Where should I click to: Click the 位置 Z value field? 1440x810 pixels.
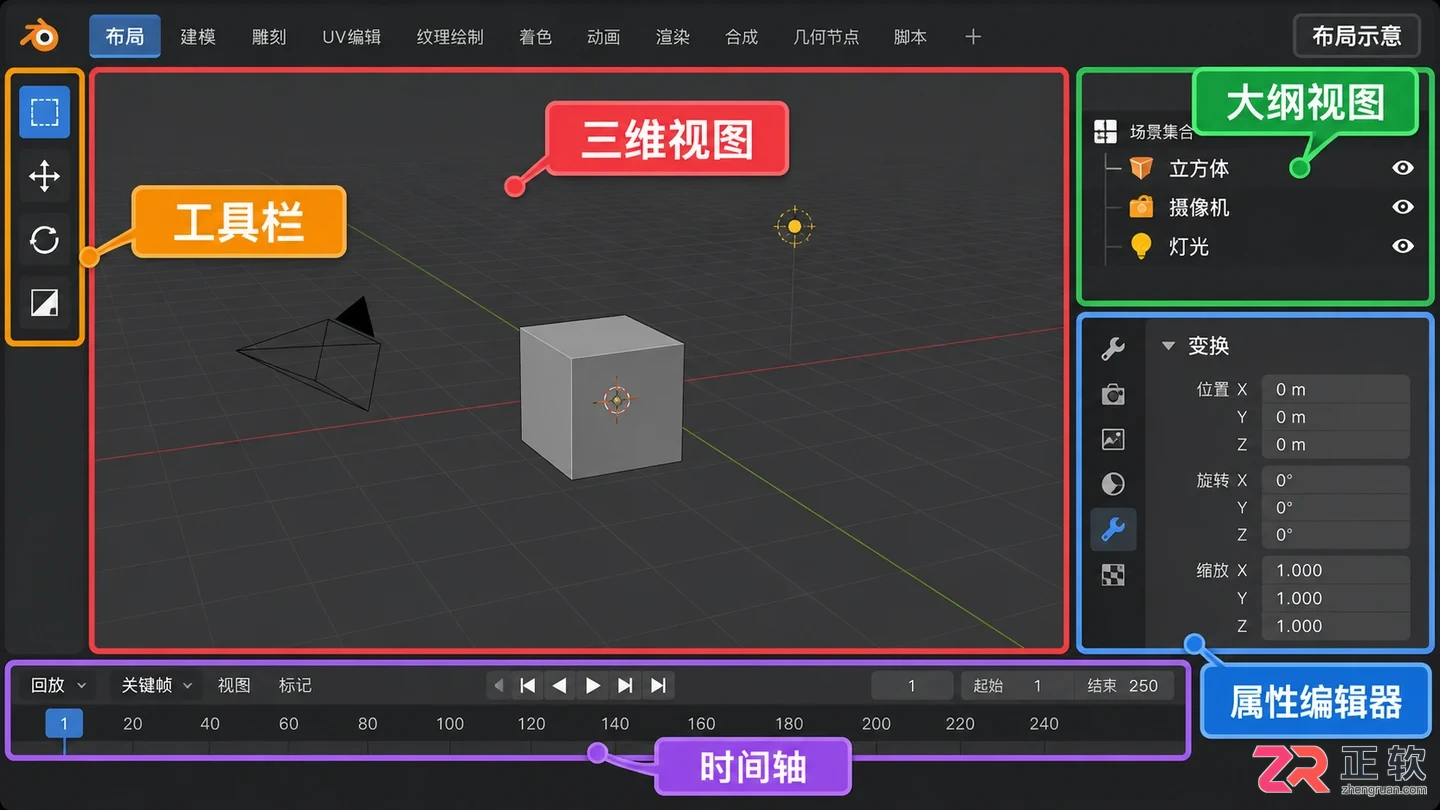pyautogui.click(x=1335, y=444)
